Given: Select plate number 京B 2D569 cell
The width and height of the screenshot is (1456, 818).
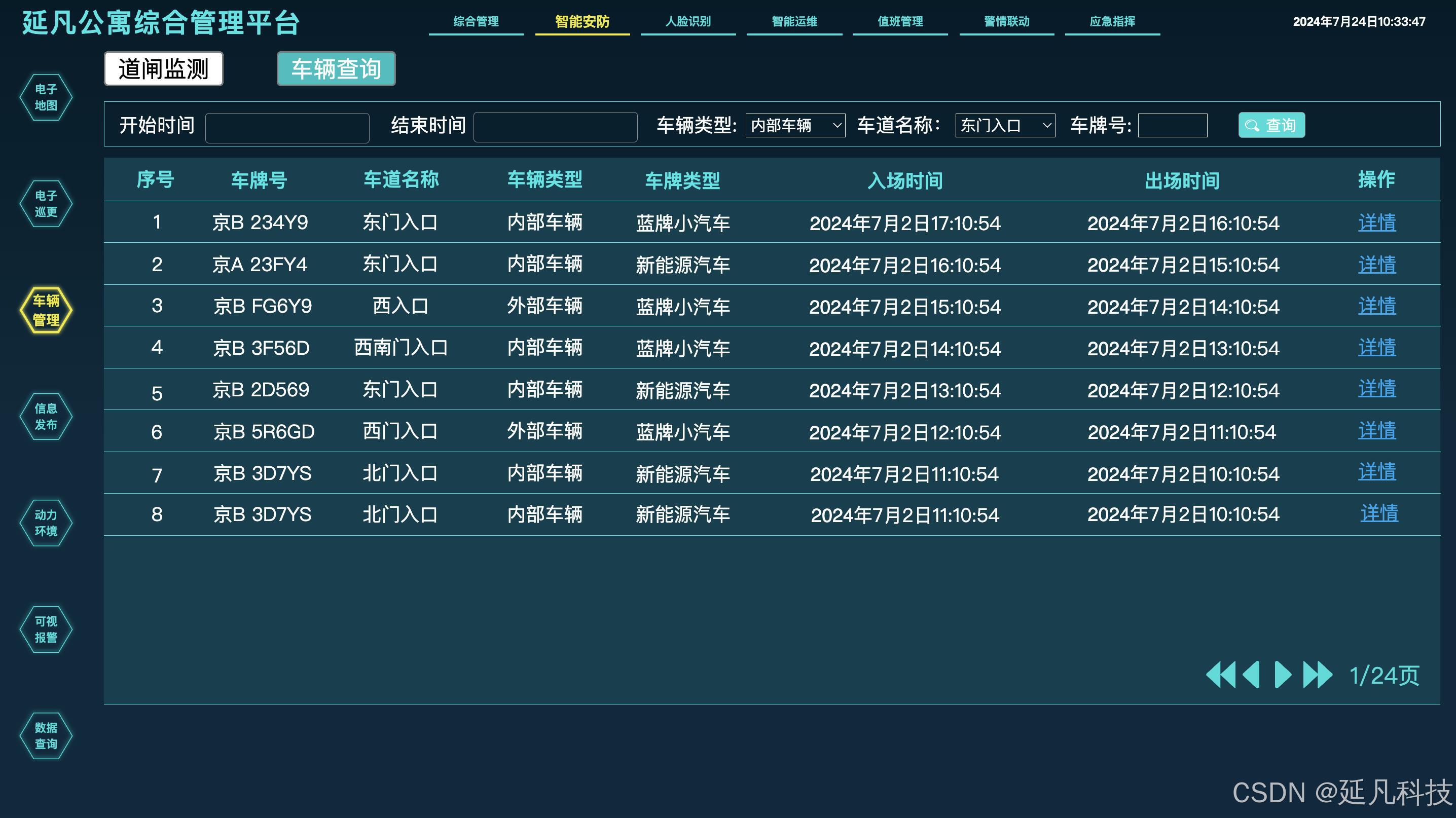Looking at the screenshot, I should [x=261, y=390].
